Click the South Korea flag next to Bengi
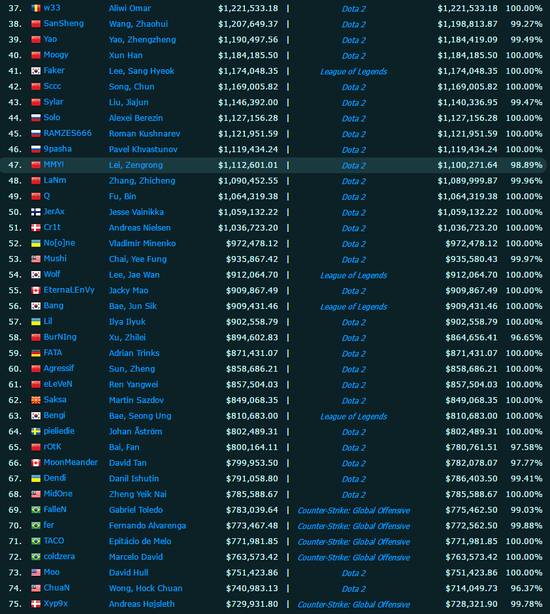 [36, 415]
